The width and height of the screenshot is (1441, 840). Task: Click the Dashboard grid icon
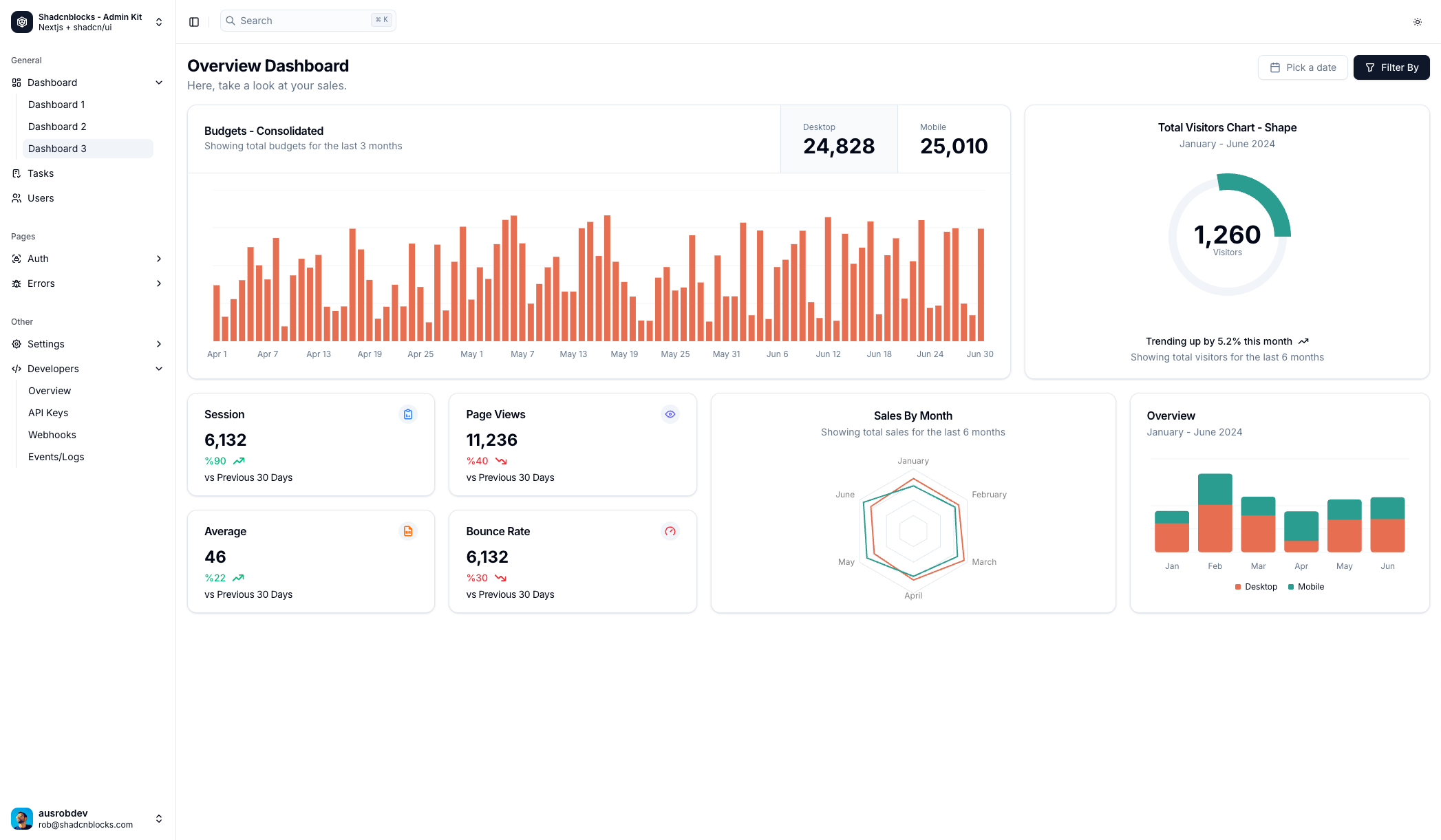(x=17, y=83)
